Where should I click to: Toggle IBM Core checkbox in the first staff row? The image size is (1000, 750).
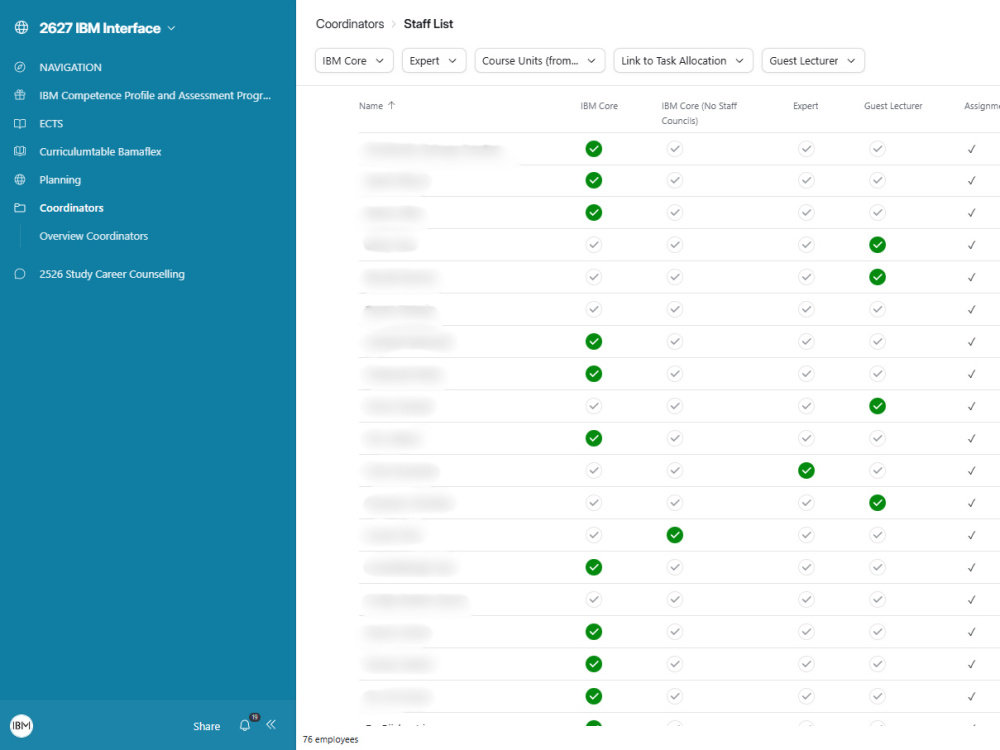[x=594, y=149]
